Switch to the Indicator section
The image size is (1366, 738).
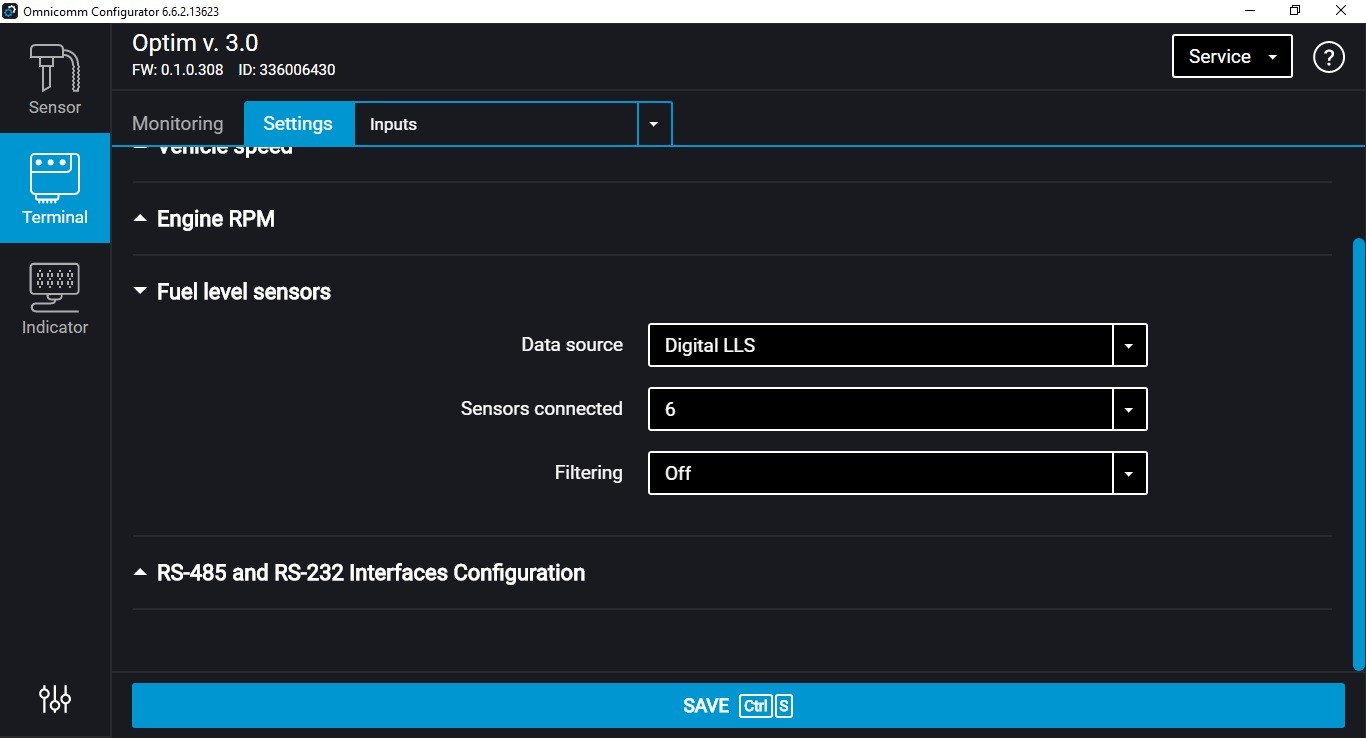(x=54, y=297)
